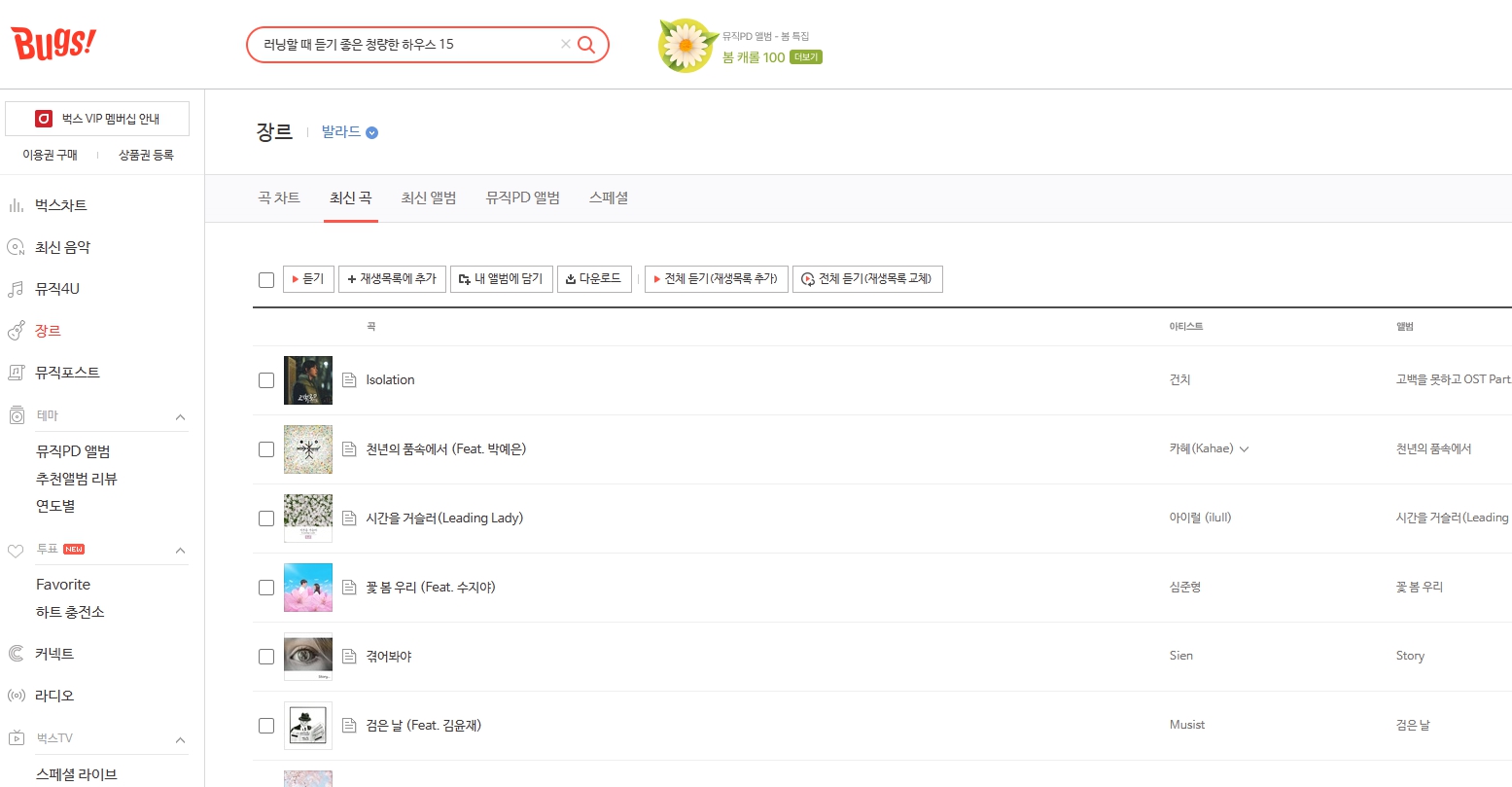Click 전체 듣기(재생목록 교체) button
Image resolution: width=1512 pixels, height=787 pixels.
click(867, 279)
